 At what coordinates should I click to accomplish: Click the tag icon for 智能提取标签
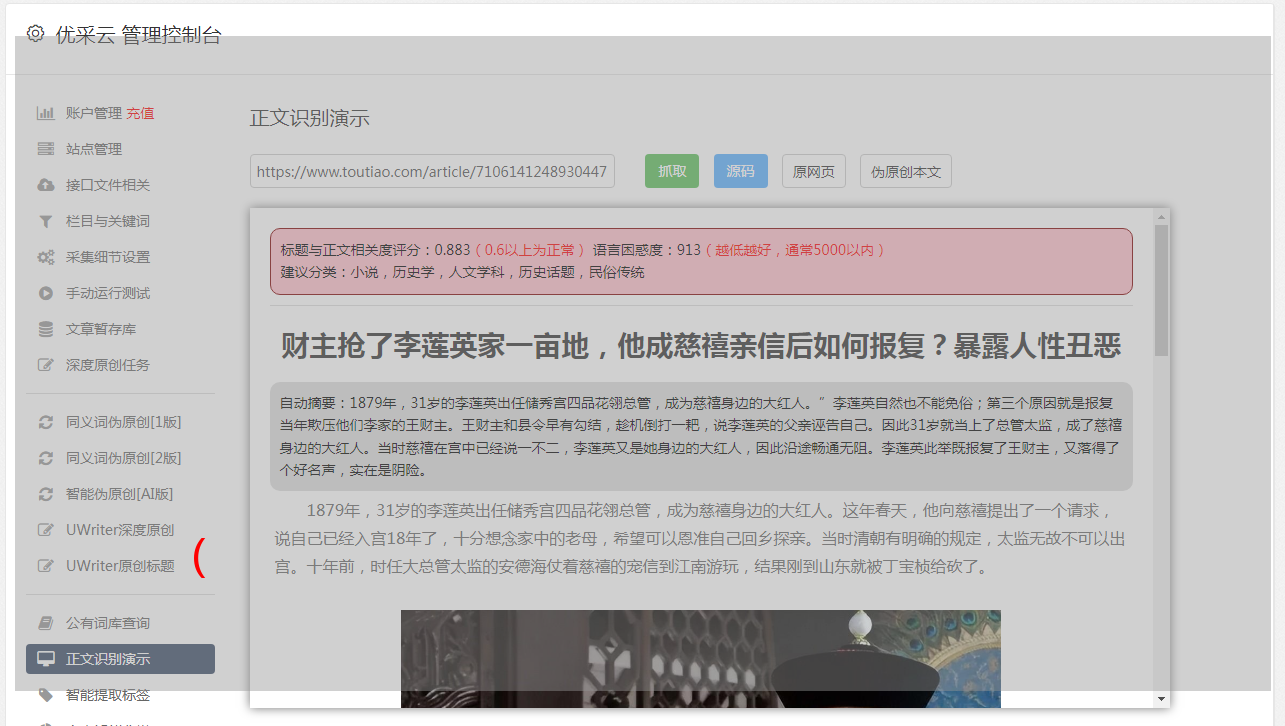pos(45,695)
